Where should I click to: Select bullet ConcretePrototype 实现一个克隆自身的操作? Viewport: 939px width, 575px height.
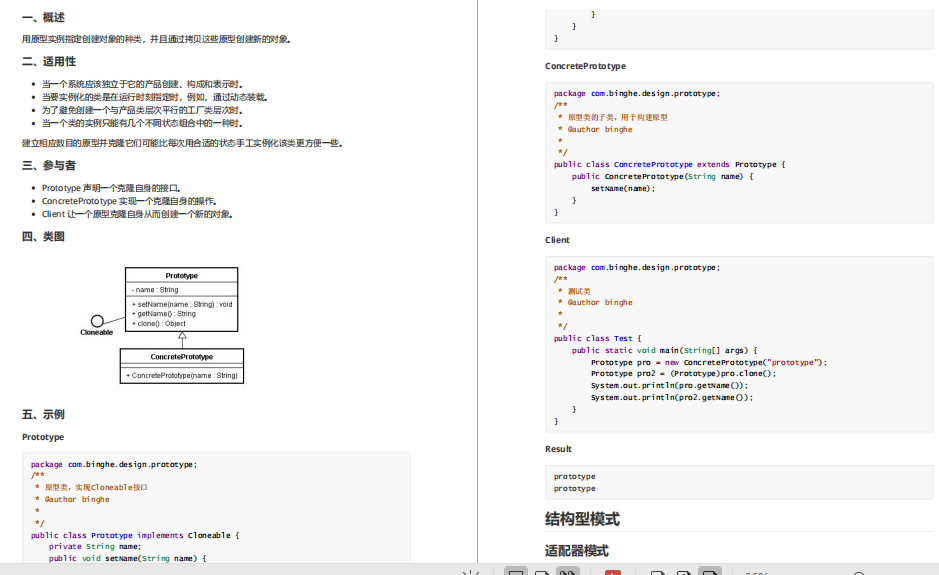pos(129,201)
